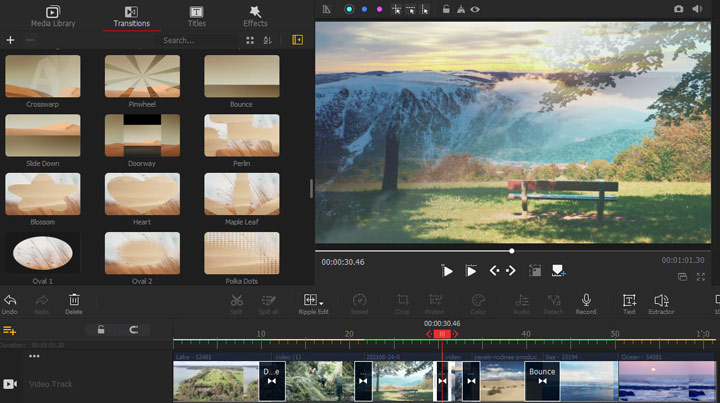Open the Text tool

click(629, 300)
